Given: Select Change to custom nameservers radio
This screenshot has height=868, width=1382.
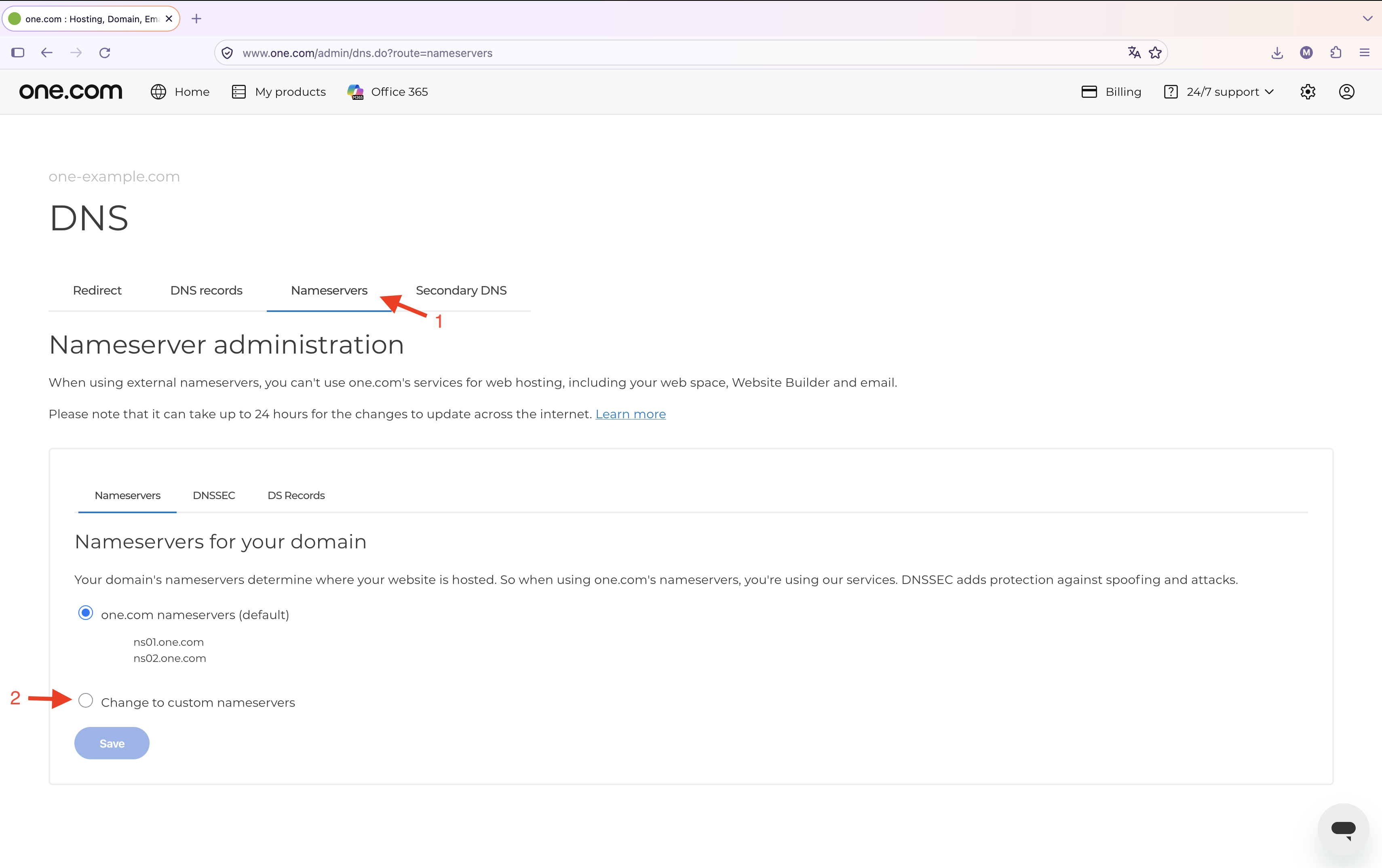Looking at the screenshot, I should [86, 700].
